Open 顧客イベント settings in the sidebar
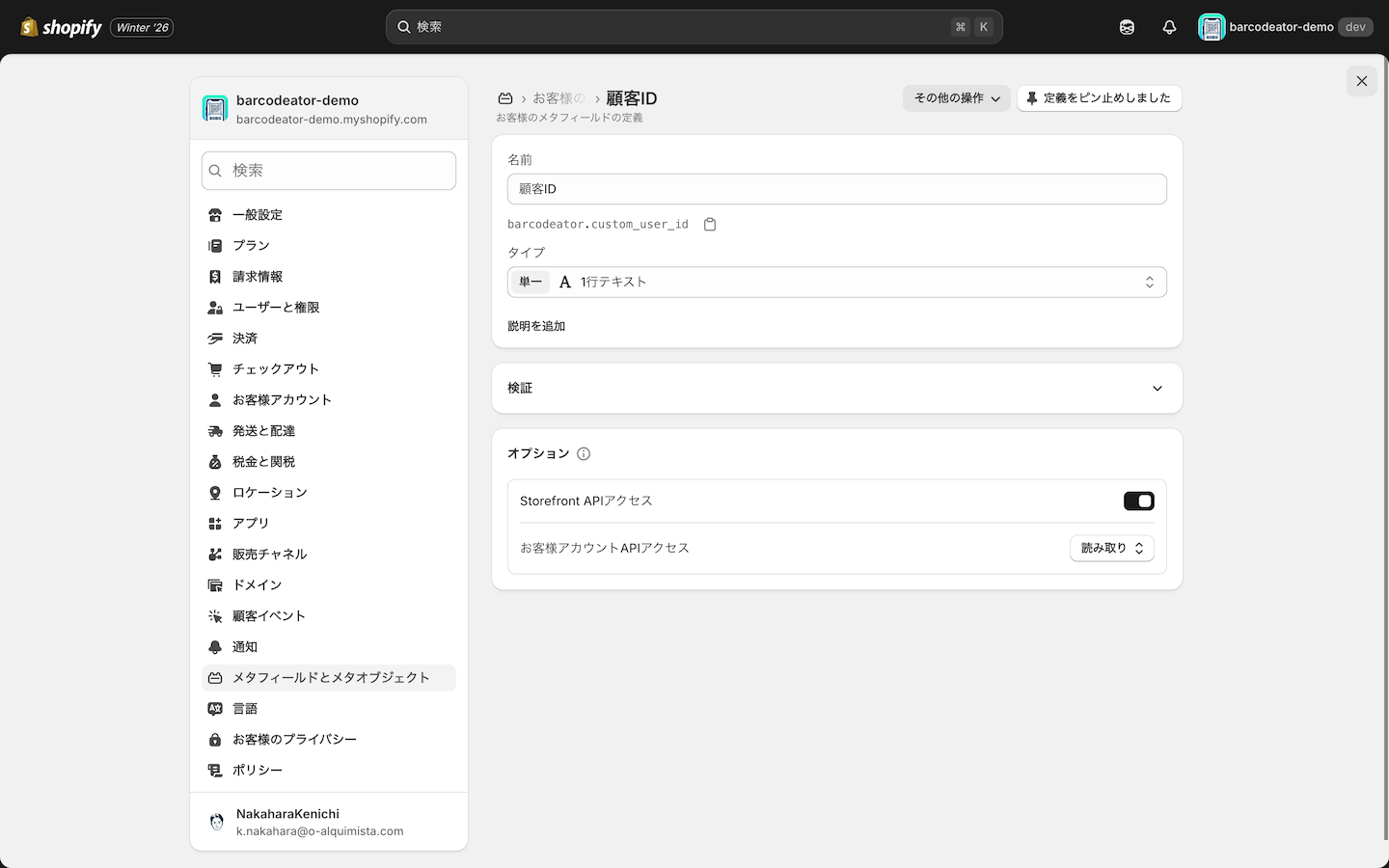Viewport: 1389px width, 868px height. [269, 615]
